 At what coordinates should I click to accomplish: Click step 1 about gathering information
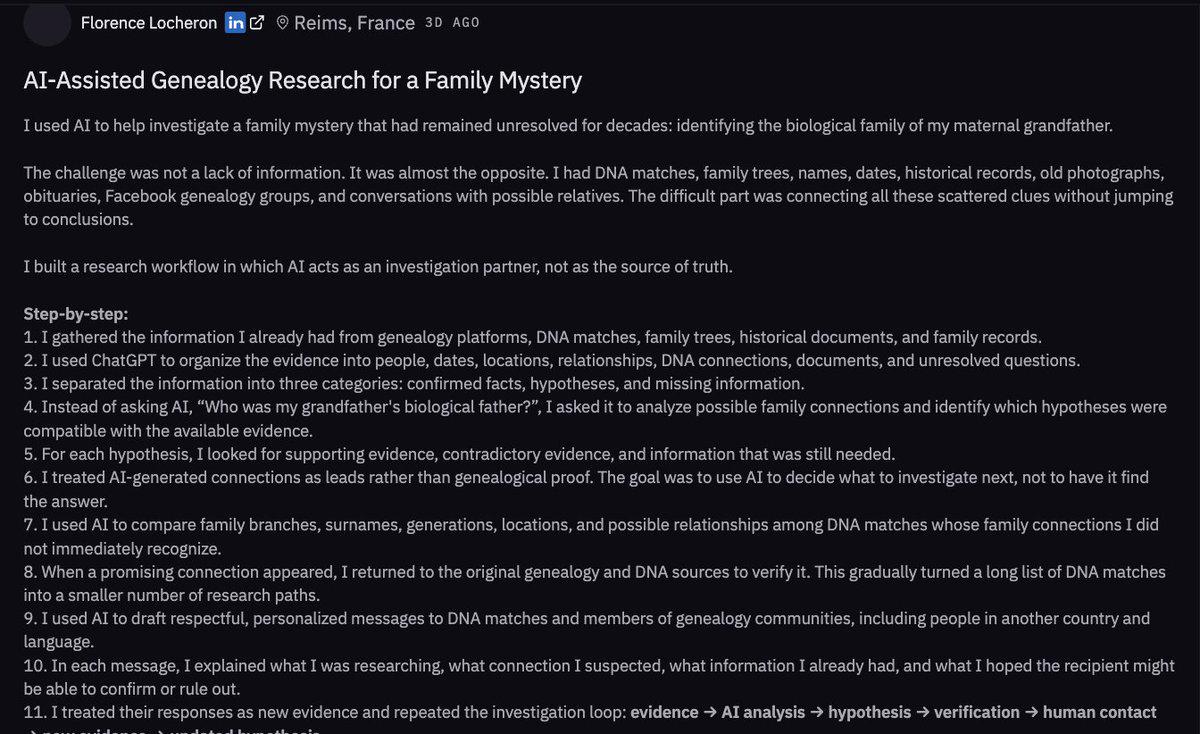coord(533,337)
